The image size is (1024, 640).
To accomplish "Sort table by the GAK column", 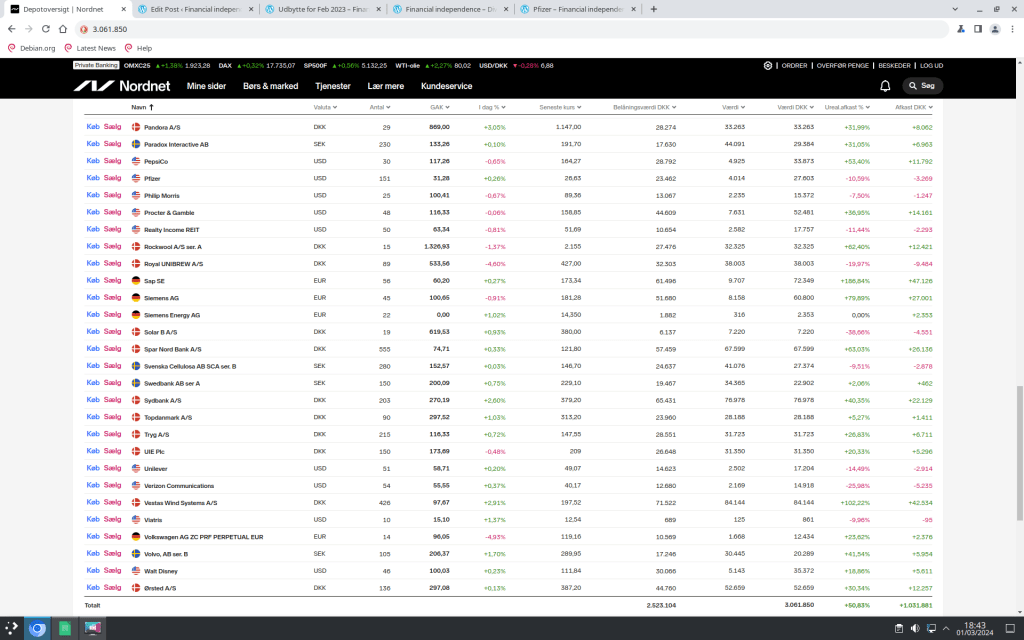I will pos(437,107).
